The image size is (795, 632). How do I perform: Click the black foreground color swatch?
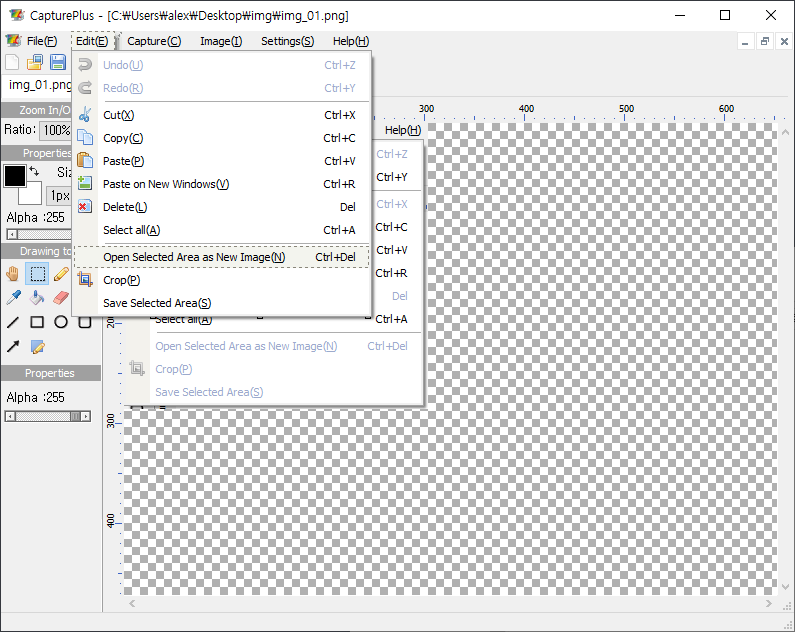pos(15,176)
